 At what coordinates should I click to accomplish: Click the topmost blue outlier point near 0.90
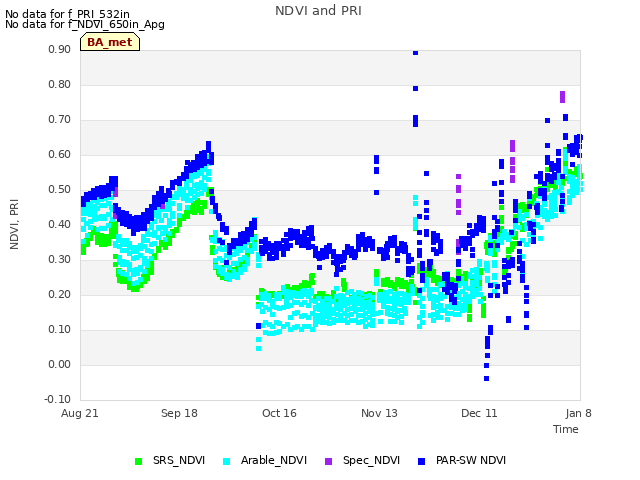point(416,53)
